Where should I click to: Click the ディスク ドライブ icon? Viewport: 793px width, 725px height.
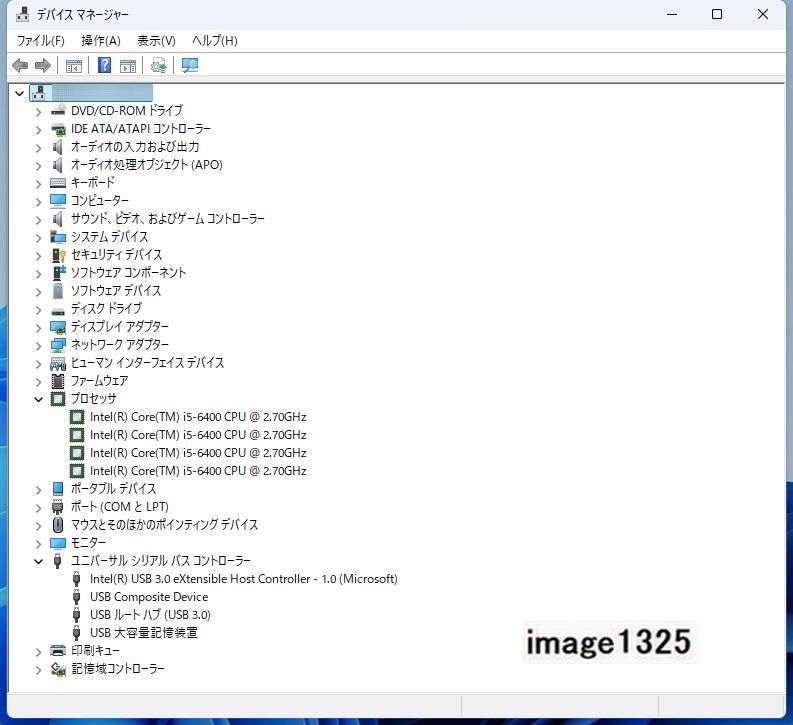58,309
